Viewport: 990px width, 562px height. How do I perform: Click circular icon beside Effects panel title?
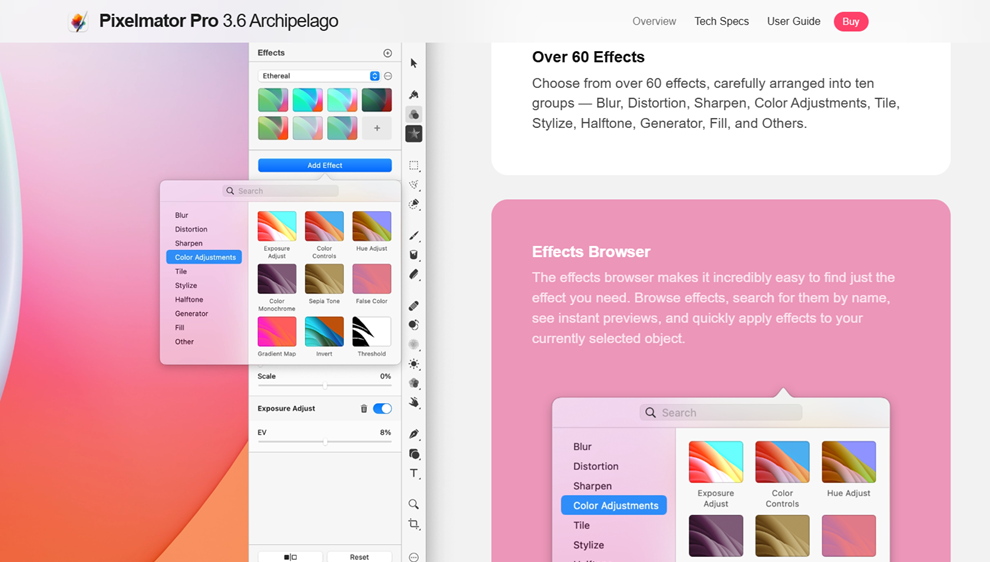388,53
